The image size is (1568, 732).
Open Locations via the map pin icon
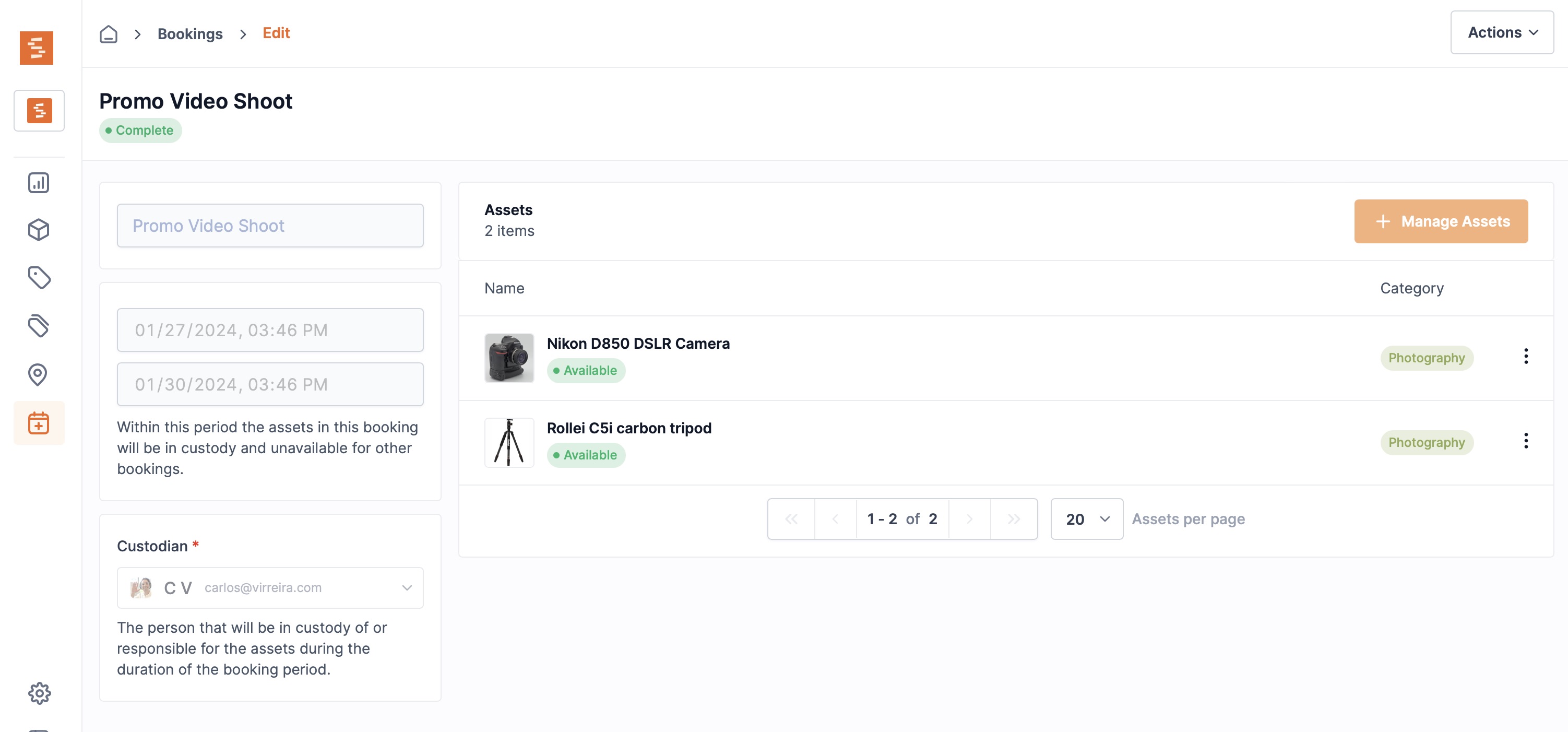(38, 374)
